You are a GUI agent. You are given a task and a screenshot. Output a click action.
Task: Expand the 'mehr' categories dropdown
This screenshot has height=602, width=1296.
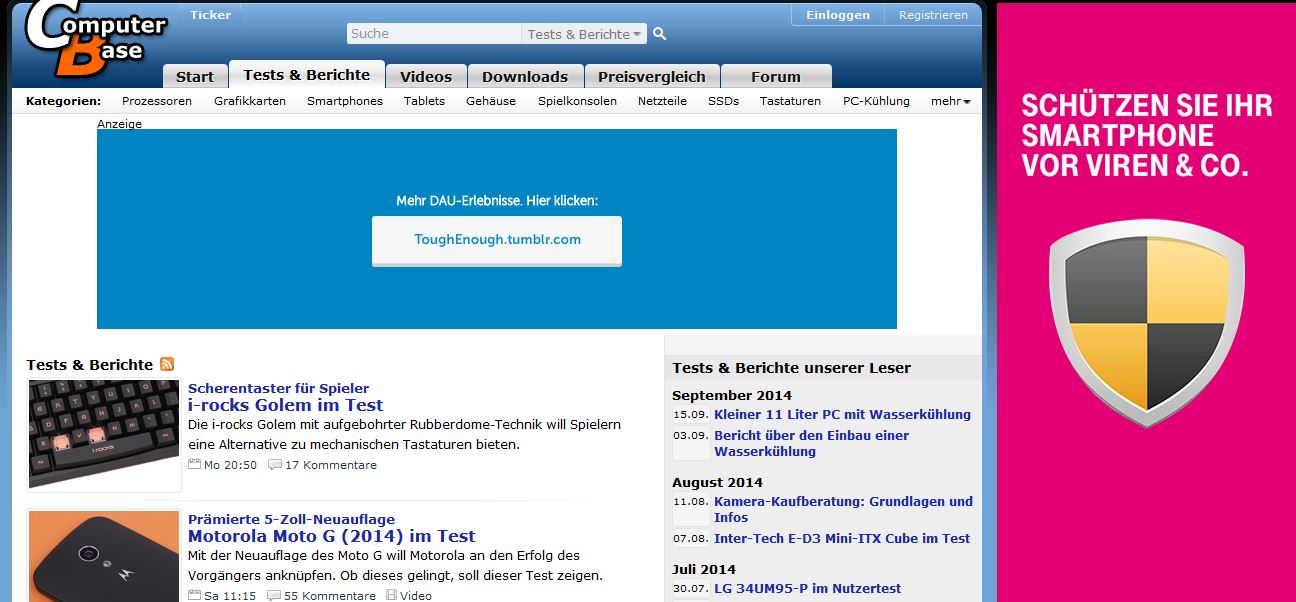coord(950,101)
